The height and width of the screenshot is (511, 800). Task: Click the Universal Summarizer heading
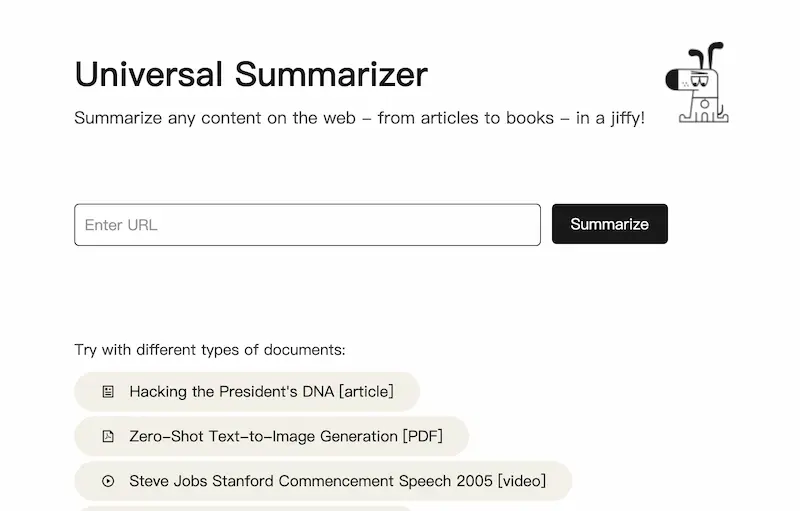tap(251, 74)
